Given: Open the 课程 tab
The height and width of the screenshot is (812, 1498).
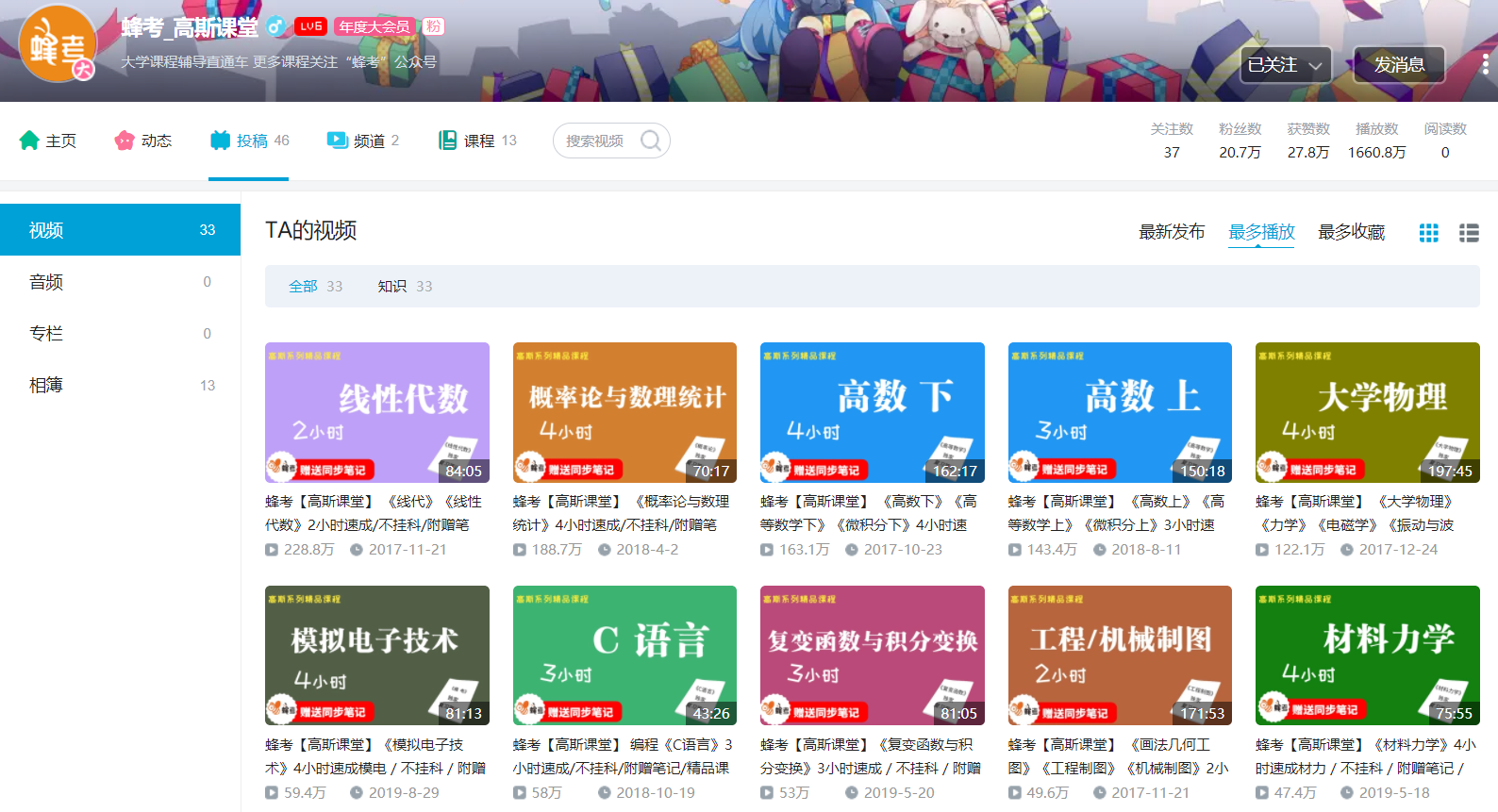Looking at the screenshot, I should (x=477, y=141).
